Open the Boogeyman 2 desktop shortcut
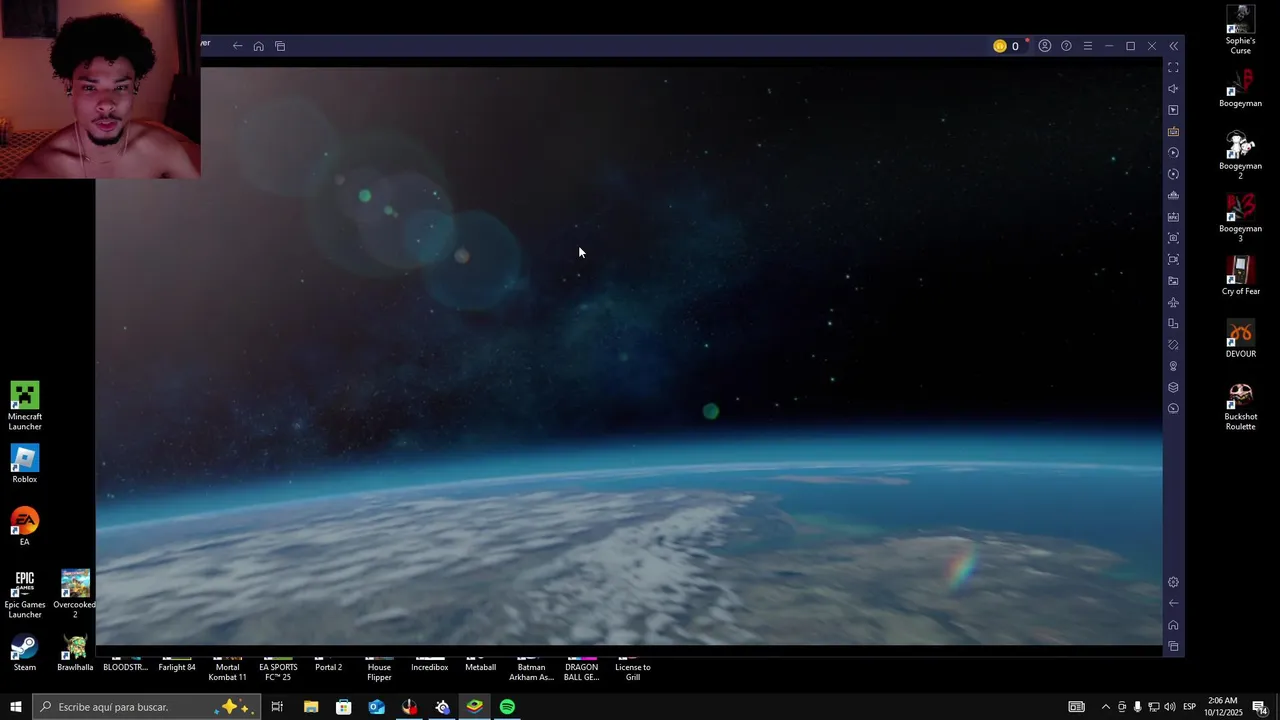Image resolution: width=1280 pixels, height=720 pixels. [1241, 156]
